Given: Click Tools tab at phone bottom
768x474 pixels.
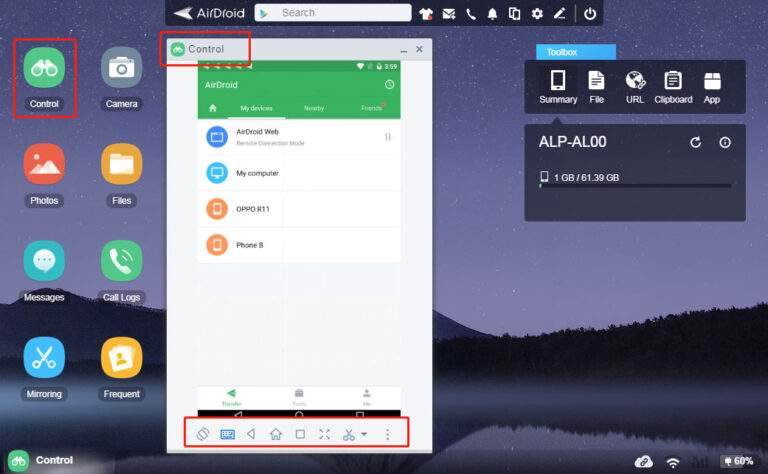Looking at the screenshot, I should point(299,398).
